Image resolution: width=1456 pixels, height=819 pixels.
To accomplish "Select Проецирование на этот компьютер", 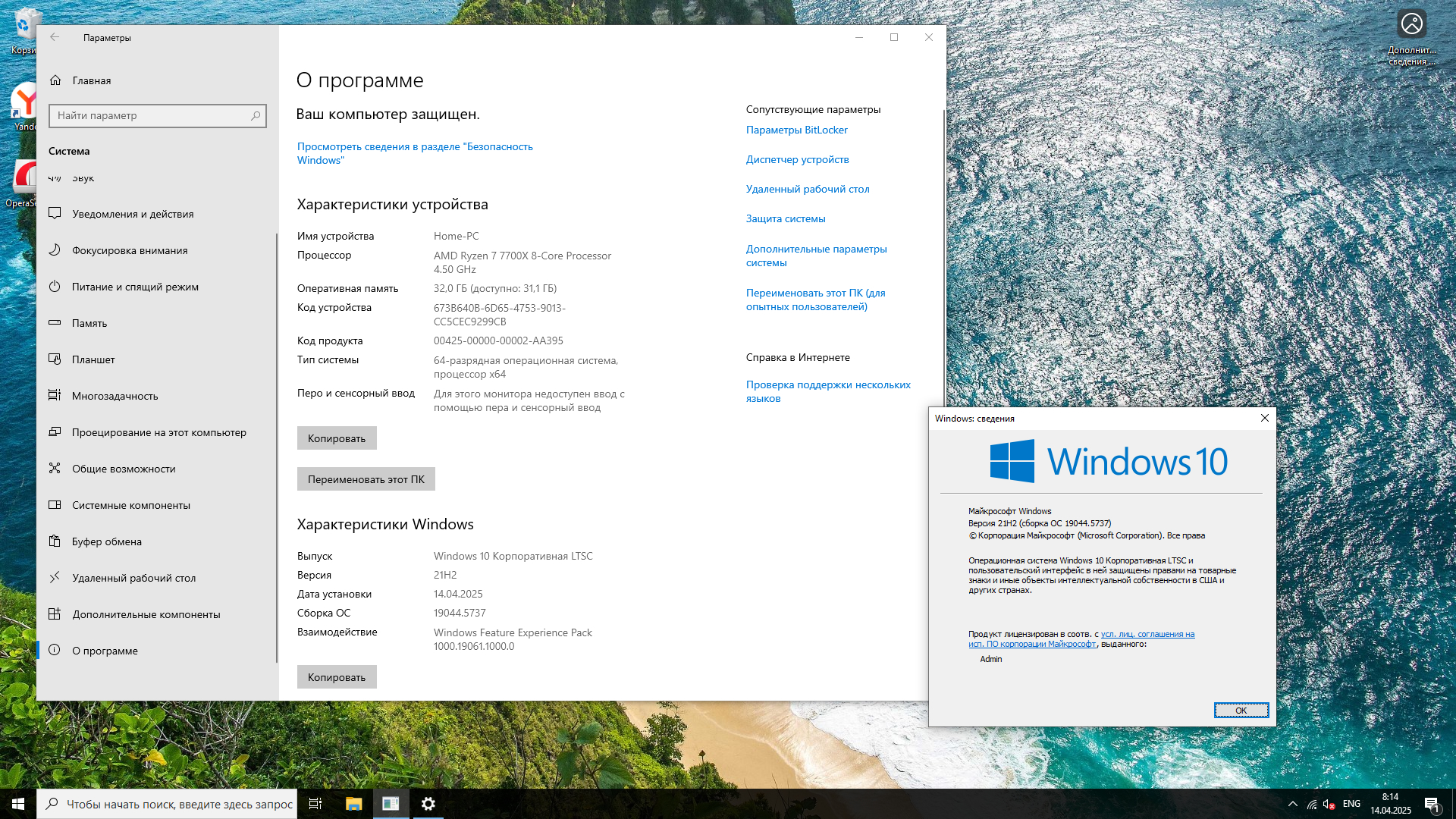I will tap(158, 432).
